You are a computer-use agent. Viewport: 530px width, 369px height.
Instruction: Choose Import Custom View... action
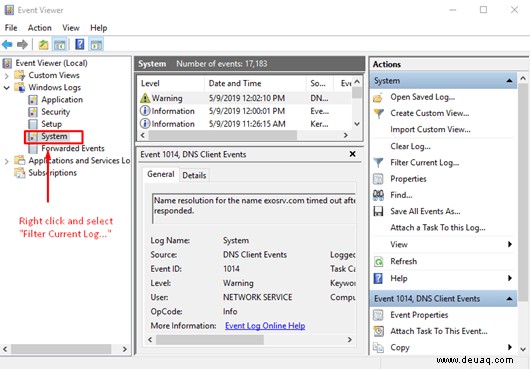(x=430, y=129)
